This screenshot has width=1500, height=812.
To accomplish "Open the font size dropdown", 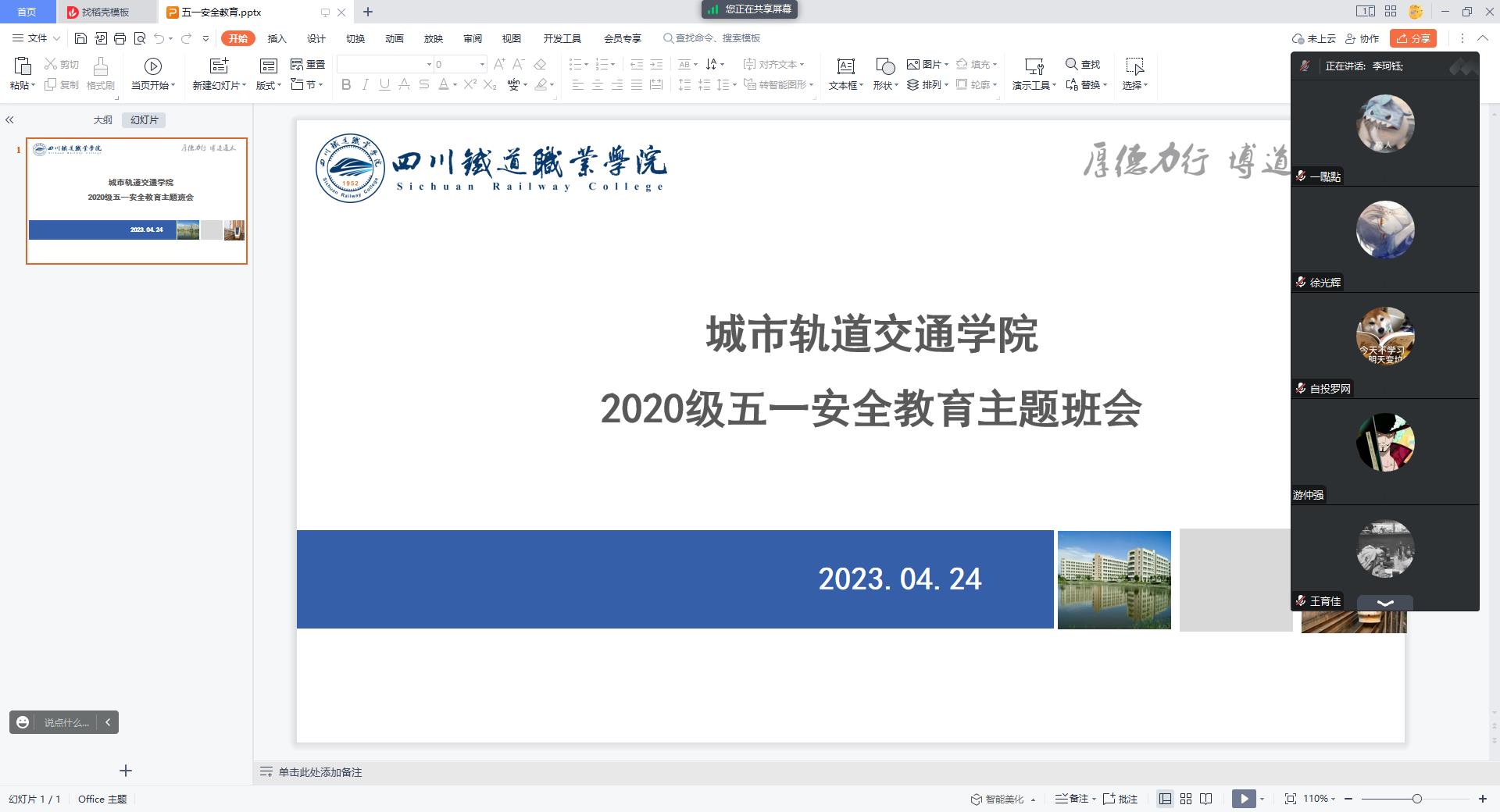I will coord(482,64).
